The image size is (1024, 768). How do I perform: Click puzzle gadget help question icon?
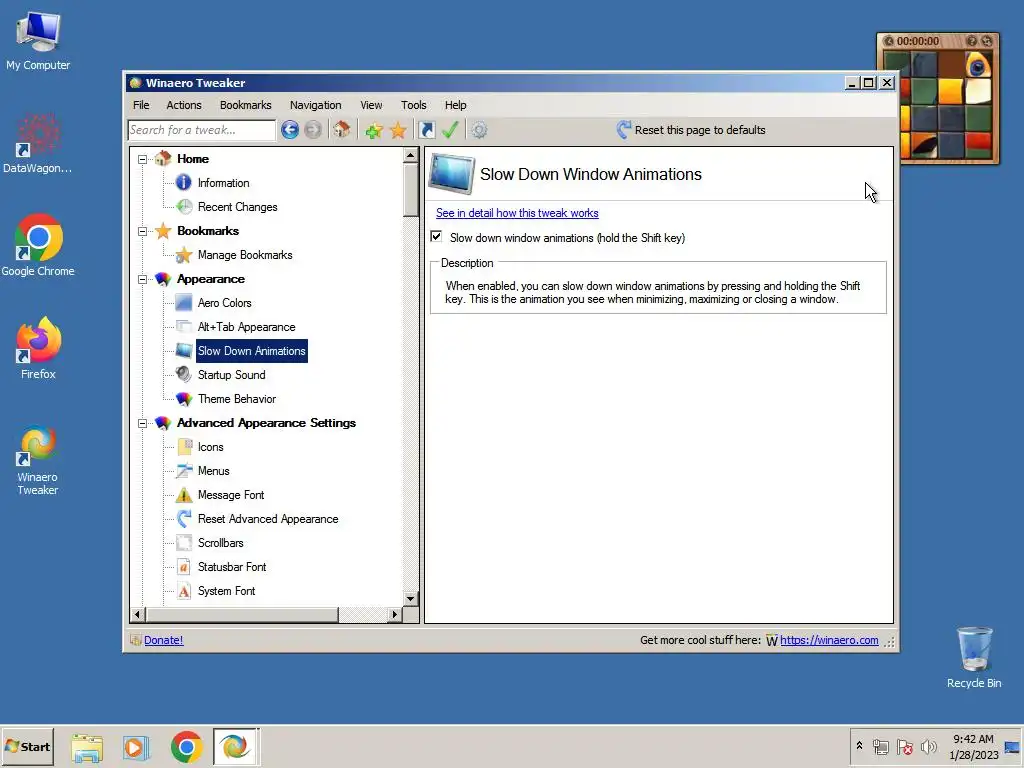[x=971, y=41]
